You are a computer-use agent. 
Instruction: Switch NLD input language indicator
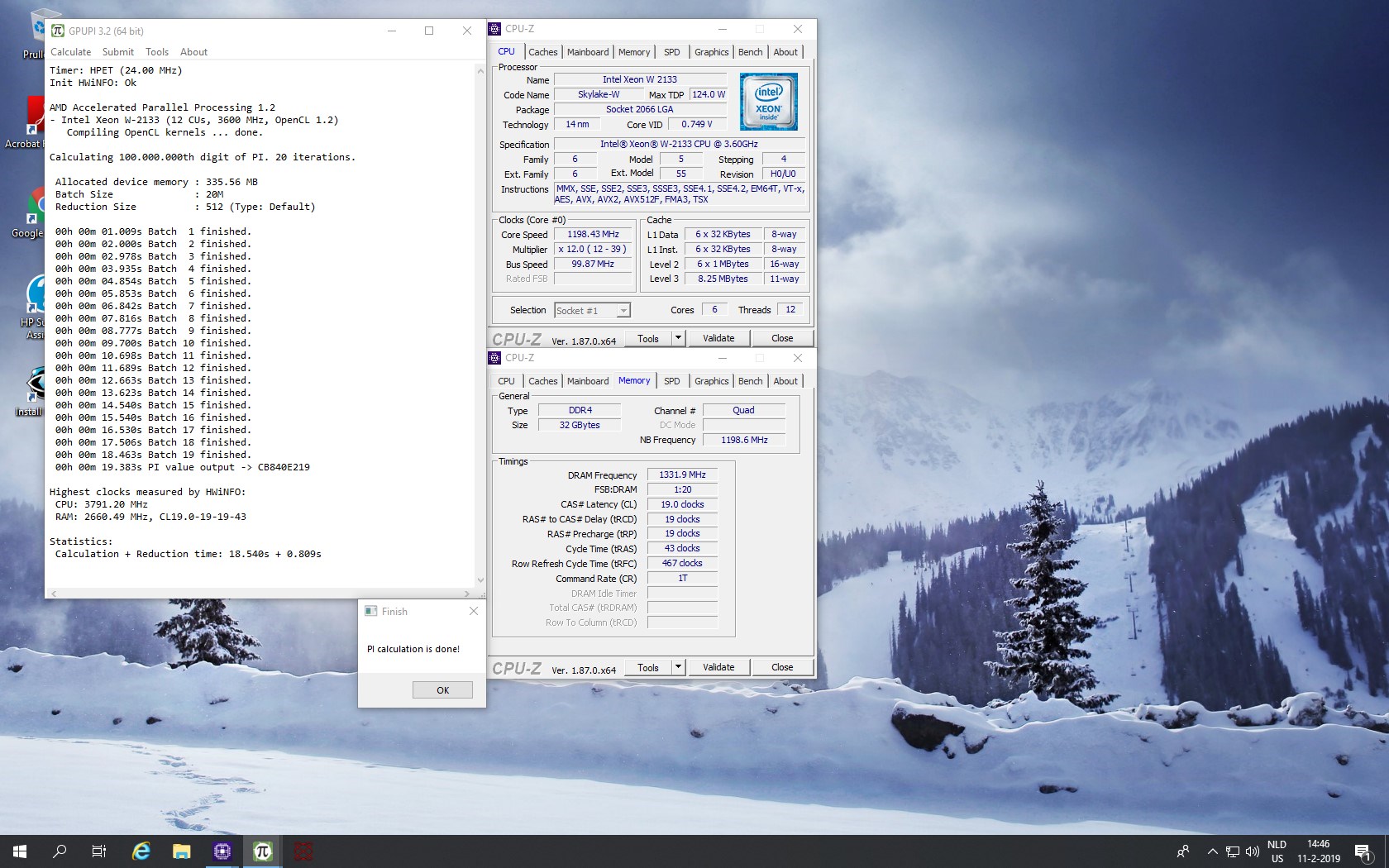coord(1277,851)
